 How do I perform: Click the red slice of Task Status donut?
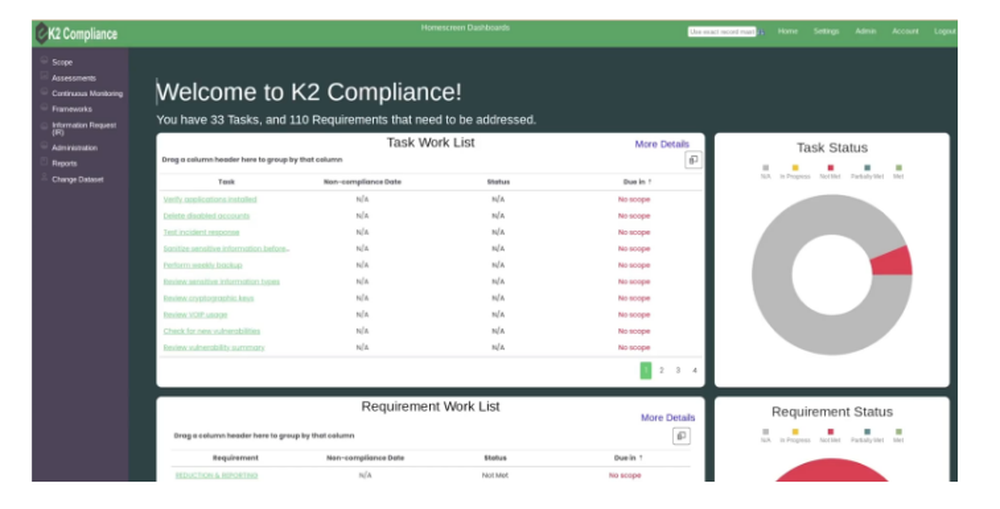coord(894,263)
